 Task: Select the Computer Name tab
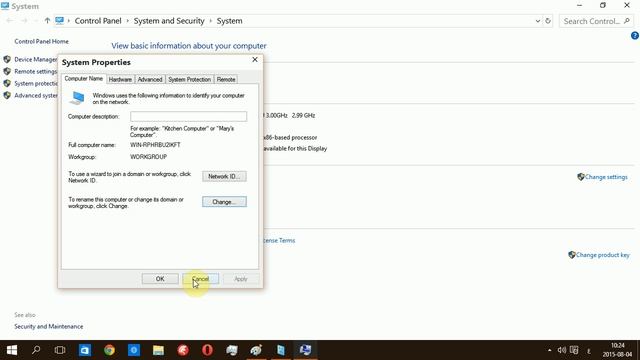pyautogui.click(x=84, y=78)
